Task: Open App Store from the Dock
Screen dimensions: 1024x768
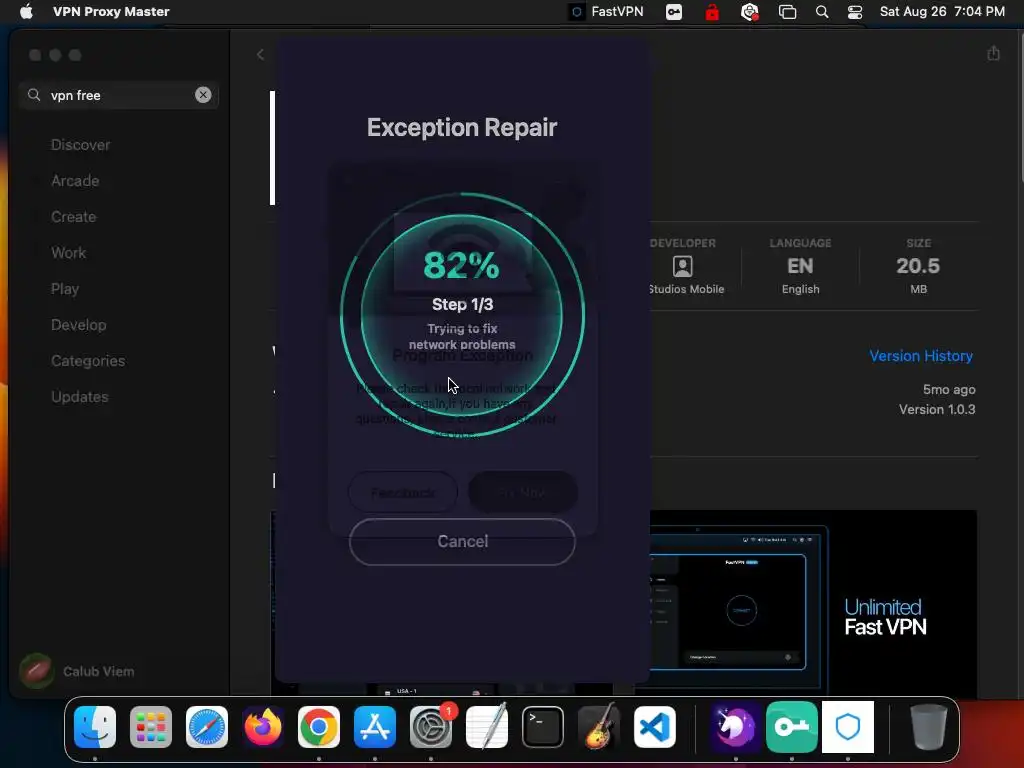Action: pos(375,727)
